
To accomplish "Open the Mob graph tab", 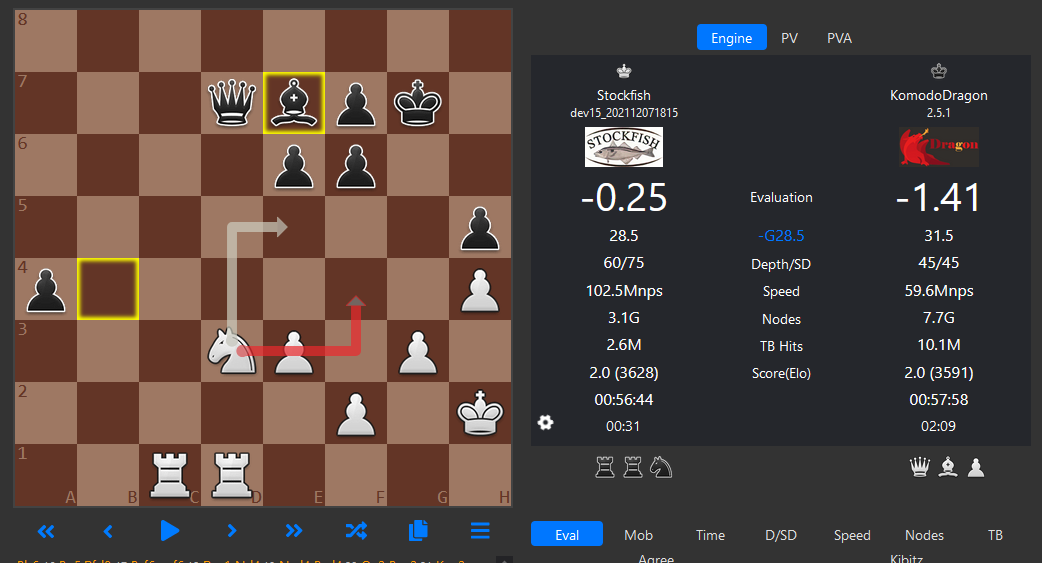I will click(x=639, y=534).
